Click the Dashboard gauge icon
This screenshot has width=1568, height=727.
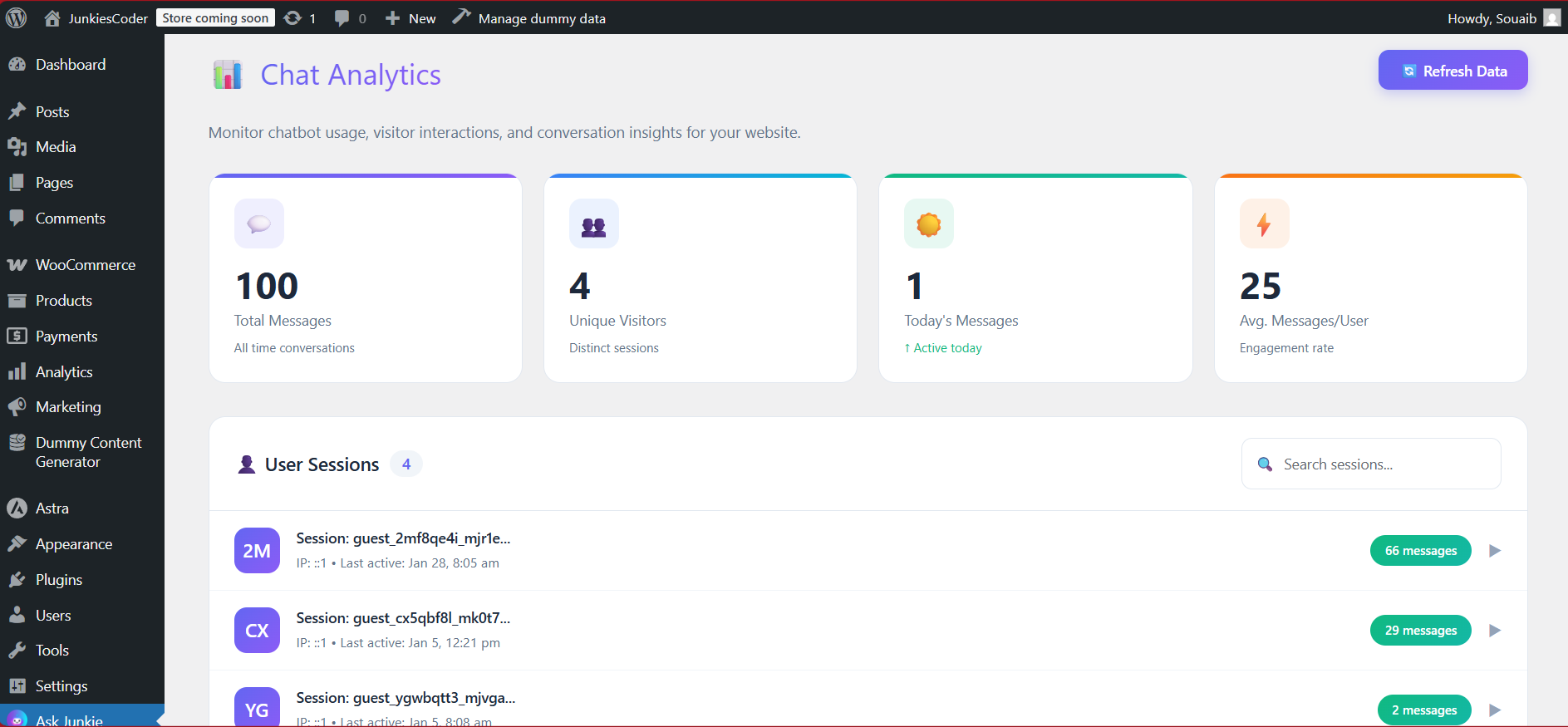[17, 65]
